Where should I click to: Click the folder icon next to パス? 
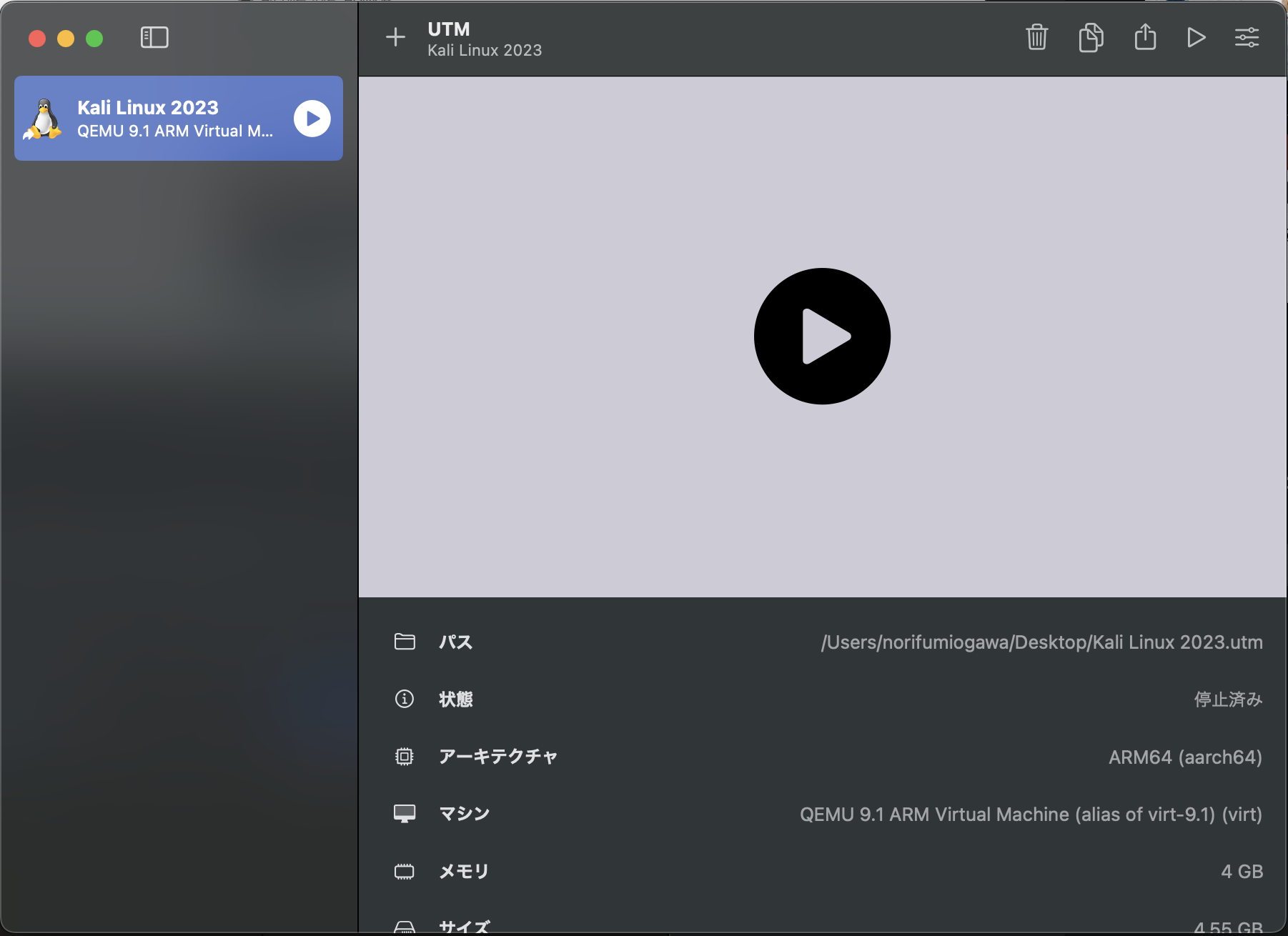pos(405,642)
